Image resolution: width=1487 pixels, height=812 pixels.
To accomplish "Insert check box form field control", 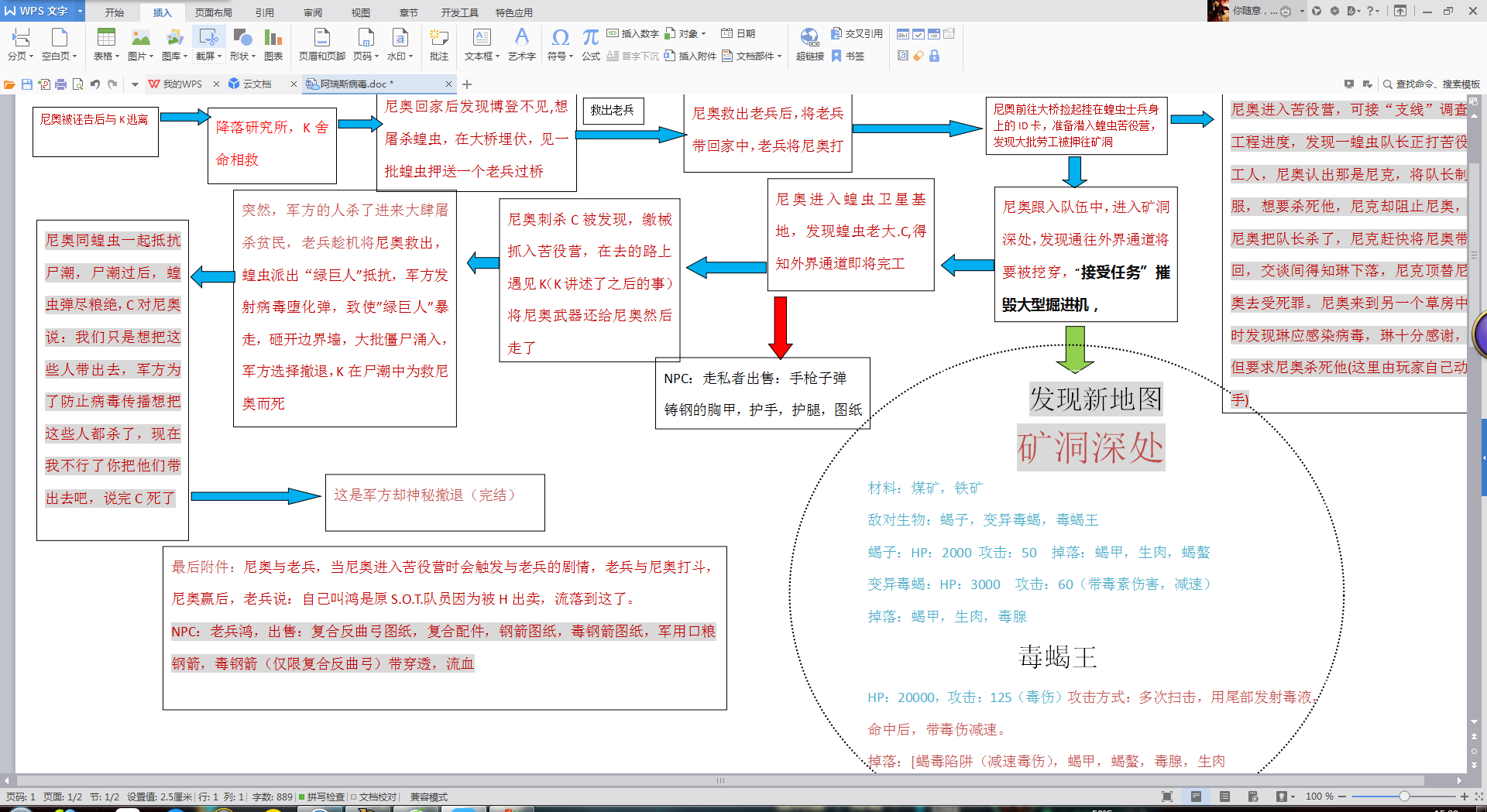I will pyautogui.click(x=918, y=34).
